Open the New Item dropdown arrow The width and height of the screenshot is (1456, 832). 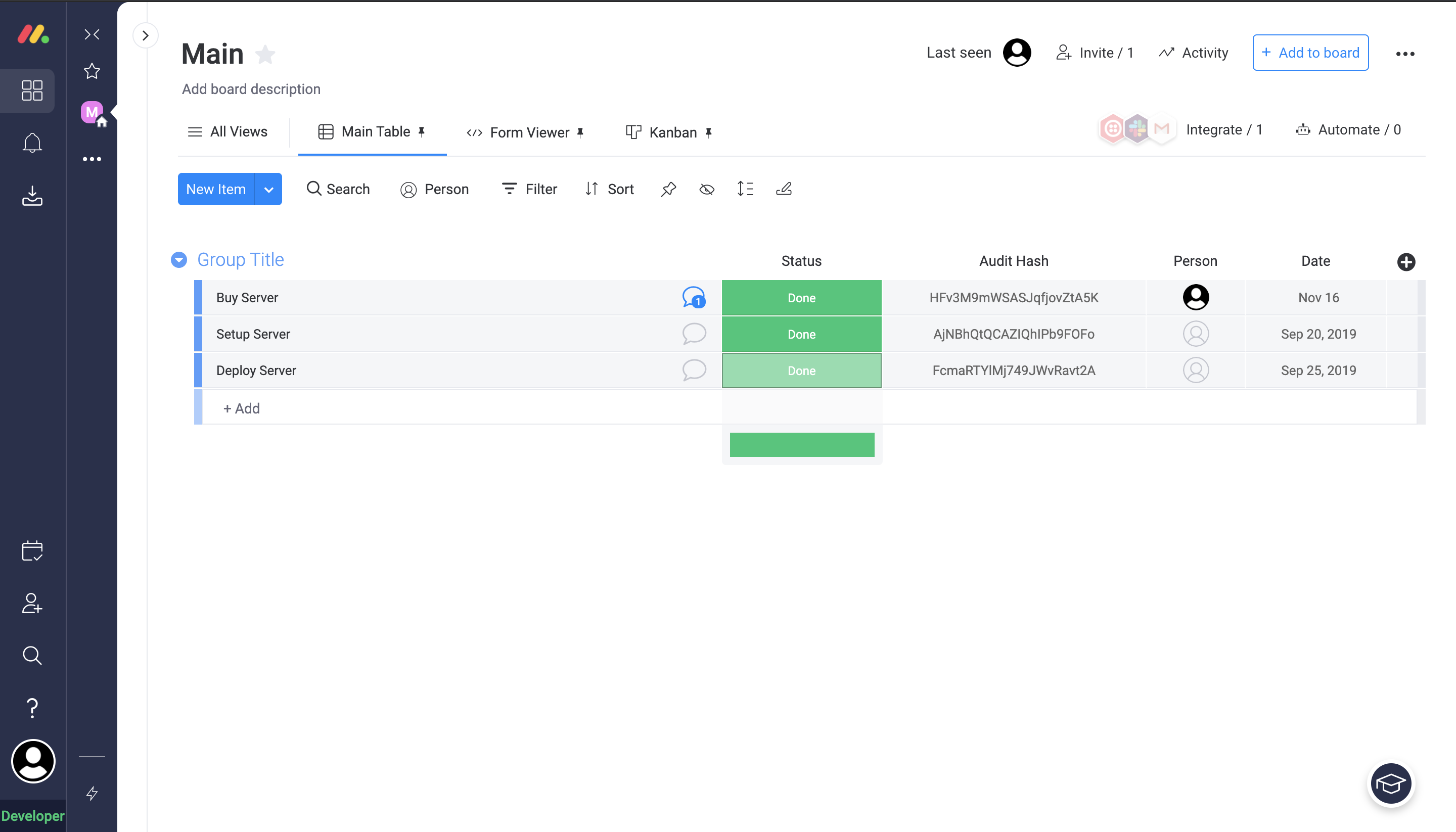click(x=268, y=190)
